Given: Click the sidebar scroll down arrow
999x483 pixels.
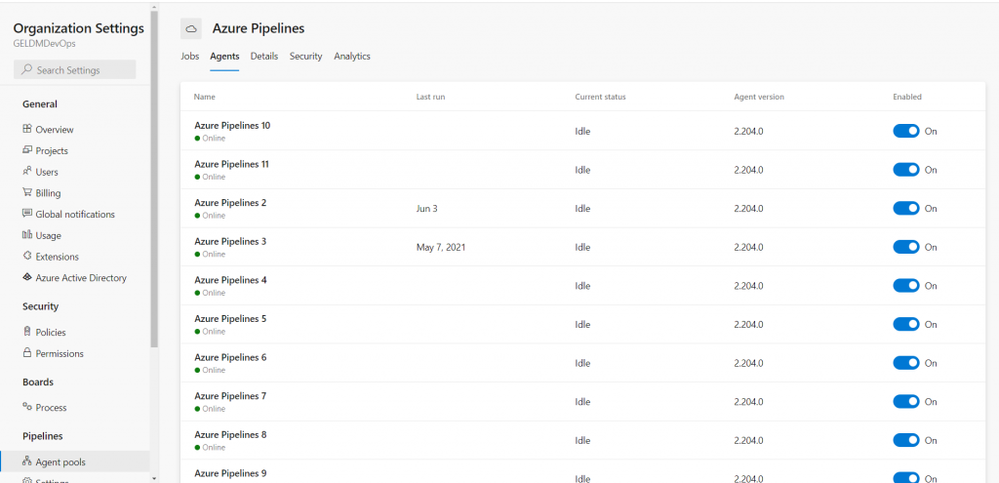Looking at the screenshot, I should [154, 478].
